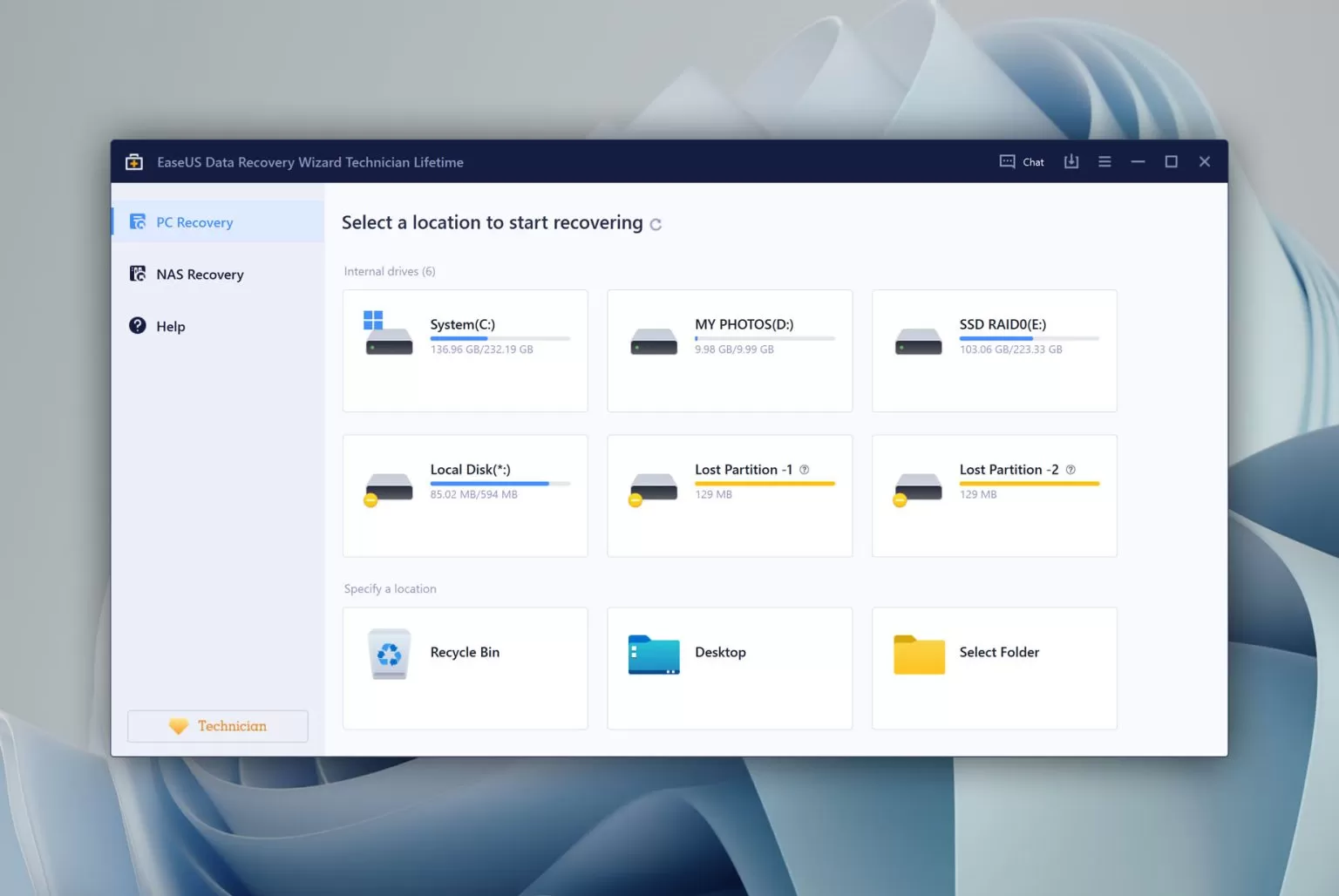Click the MY PHOTOS(D:) drive icon

point(654,342)
